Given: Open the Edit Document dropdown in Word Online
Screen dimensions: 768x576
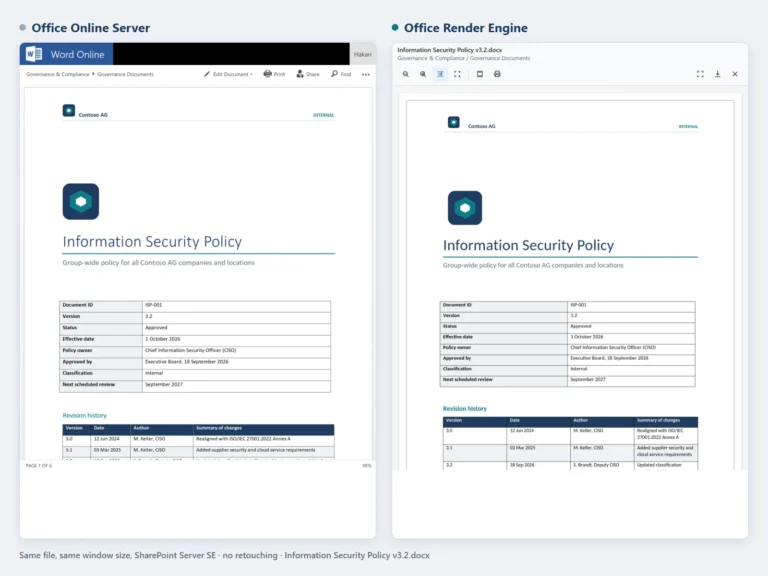Looking at the screenshot, I should pyautogui.click(x=228, y=74).
